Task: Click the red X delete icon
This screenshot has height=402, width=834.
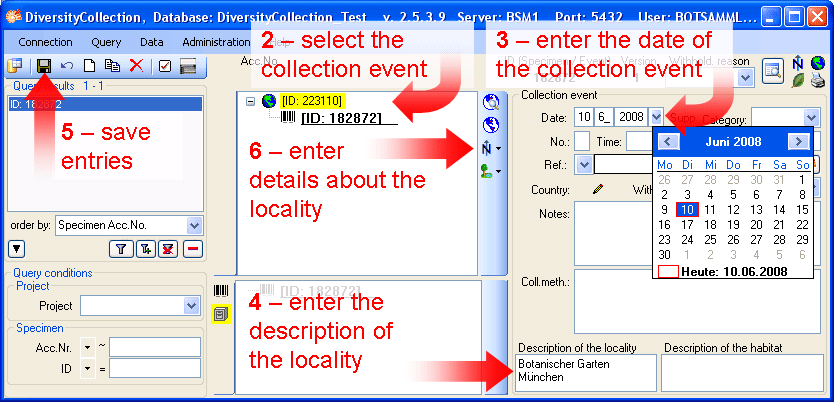Action: coord(135,66)
